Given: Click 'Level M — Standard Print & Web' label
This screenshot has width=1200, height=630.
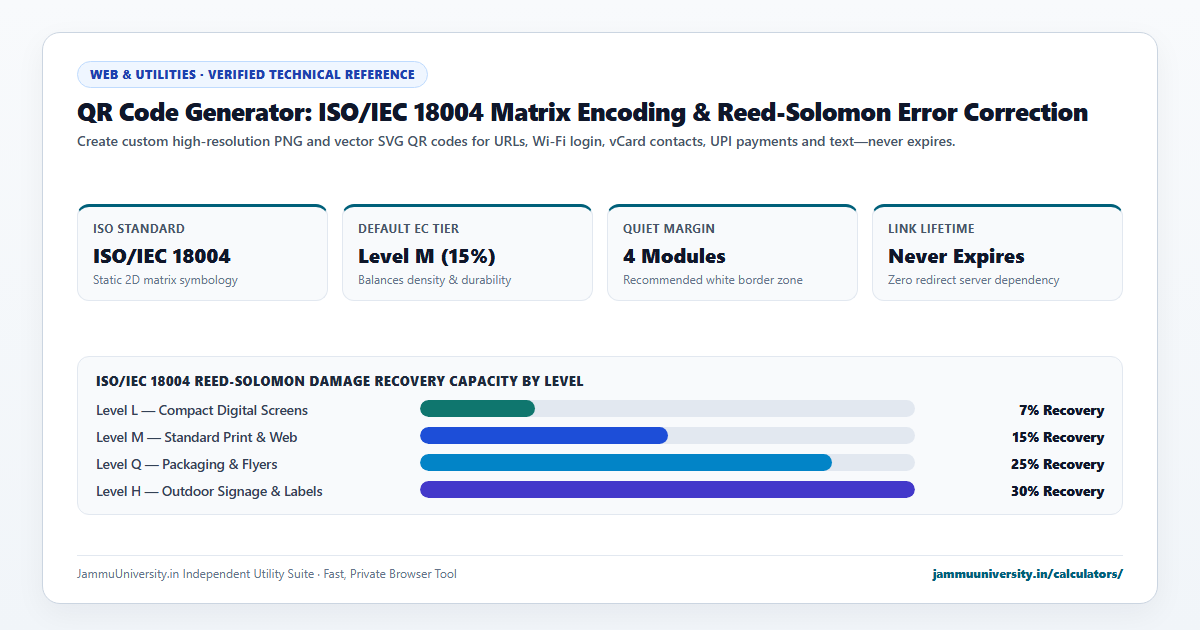Looking at the screenshot, I should [x=197, y=437].
